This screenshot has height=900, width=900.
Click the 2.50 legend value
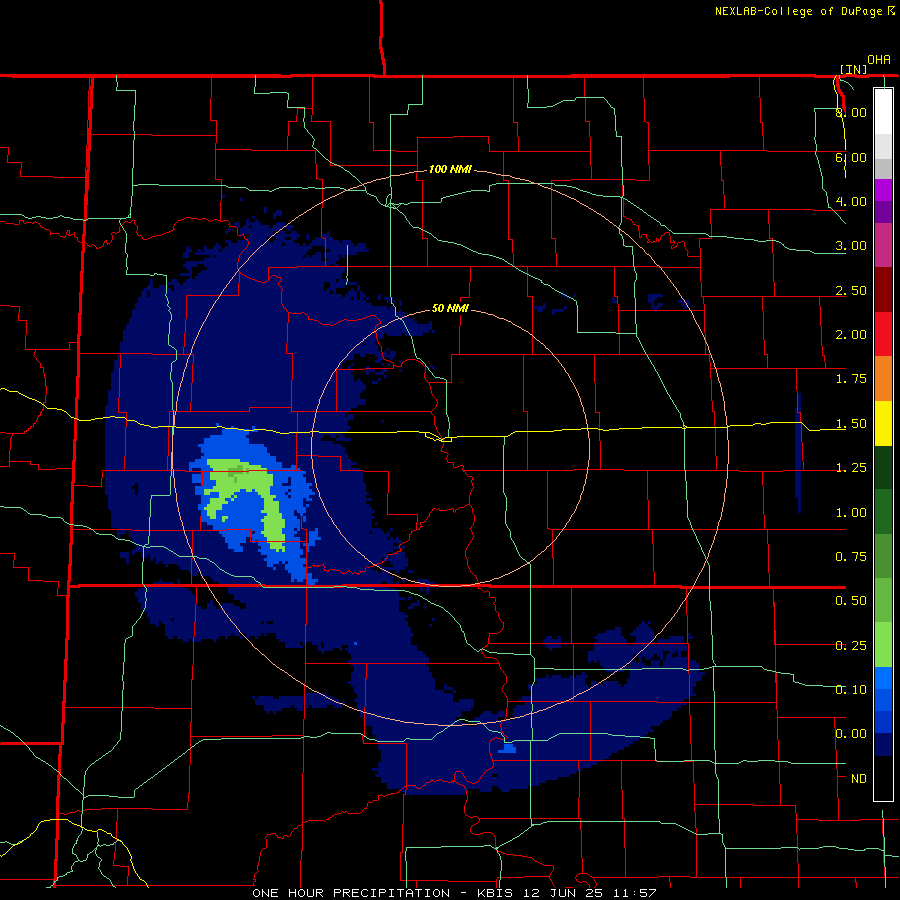pyautogui.click(x=851, y=290)
